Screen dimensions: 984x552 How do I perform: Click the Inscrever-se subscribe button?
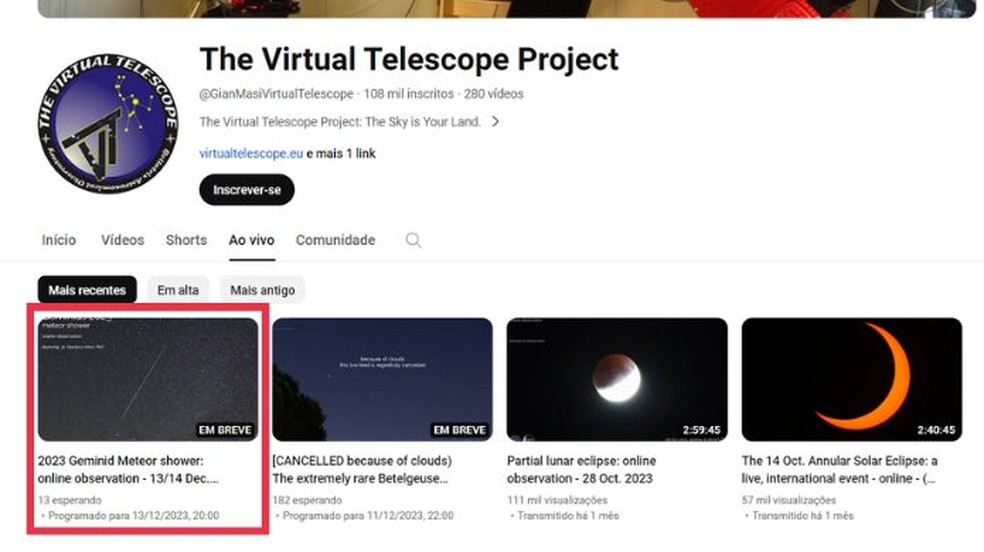point(247,190)
